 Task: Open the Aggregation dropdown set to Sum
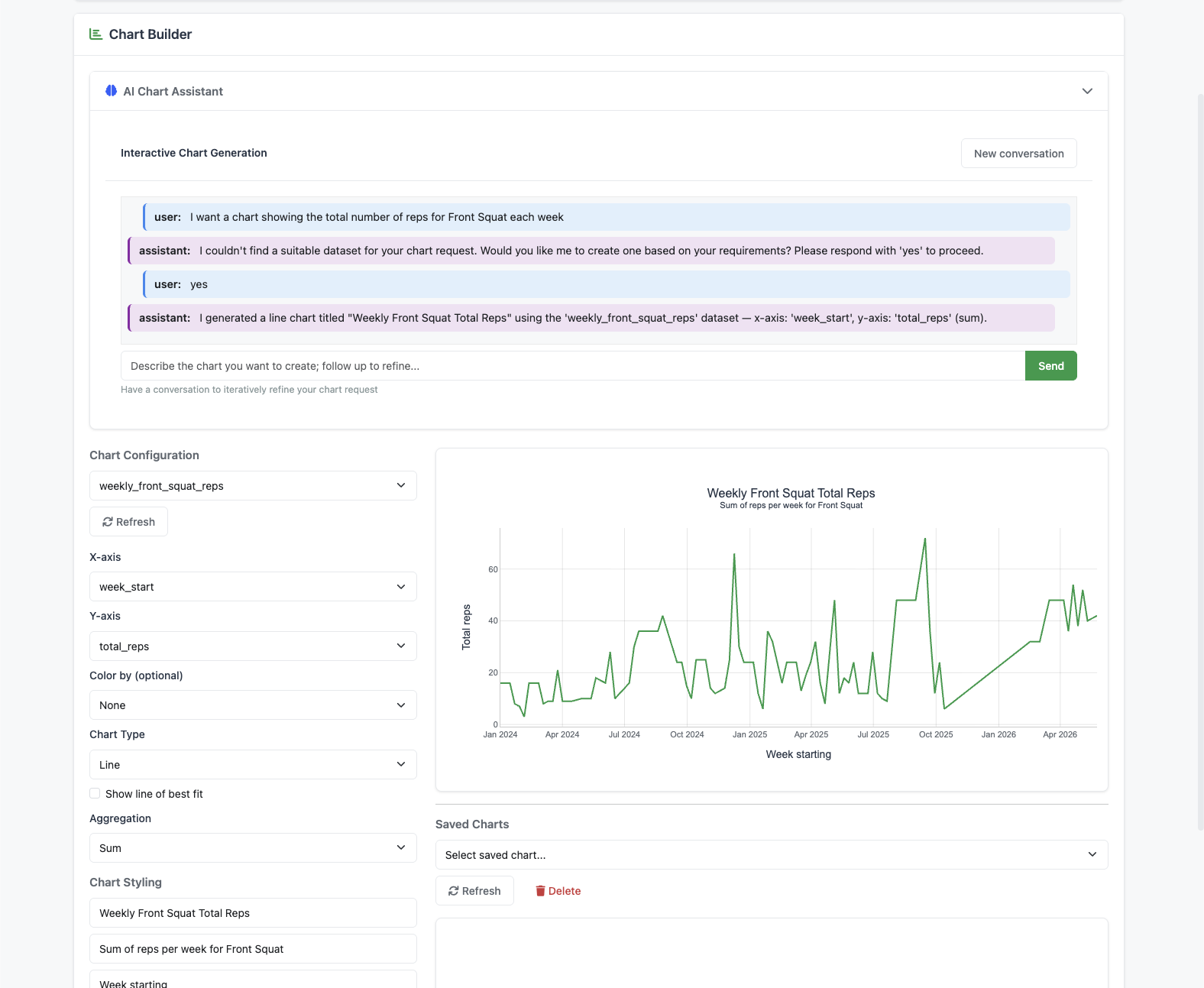[253, 848]
